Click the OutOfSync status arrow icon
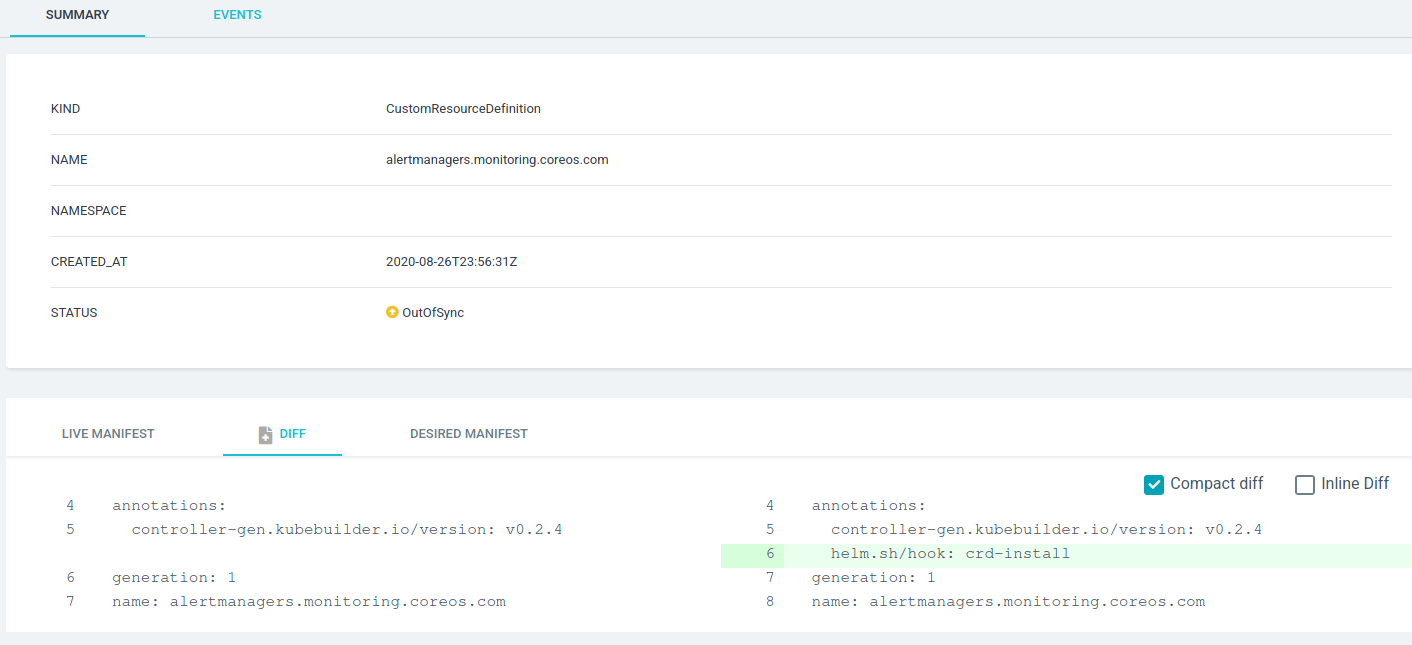Screen dimensions: 1412x645 392,312
